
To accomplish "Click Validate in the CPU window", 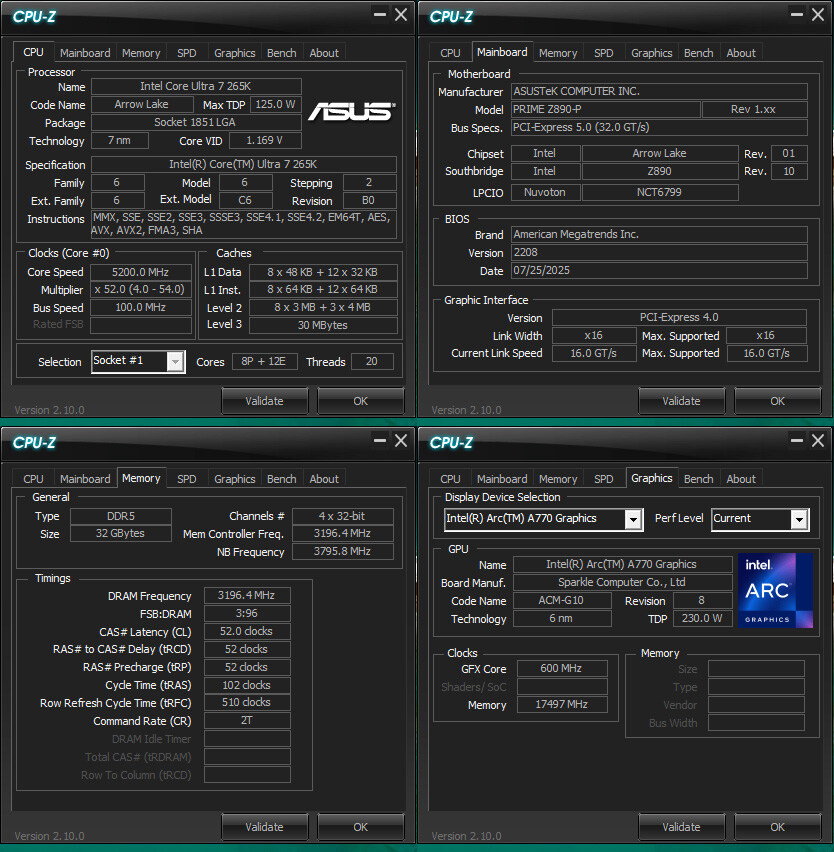I will point(264,400).
